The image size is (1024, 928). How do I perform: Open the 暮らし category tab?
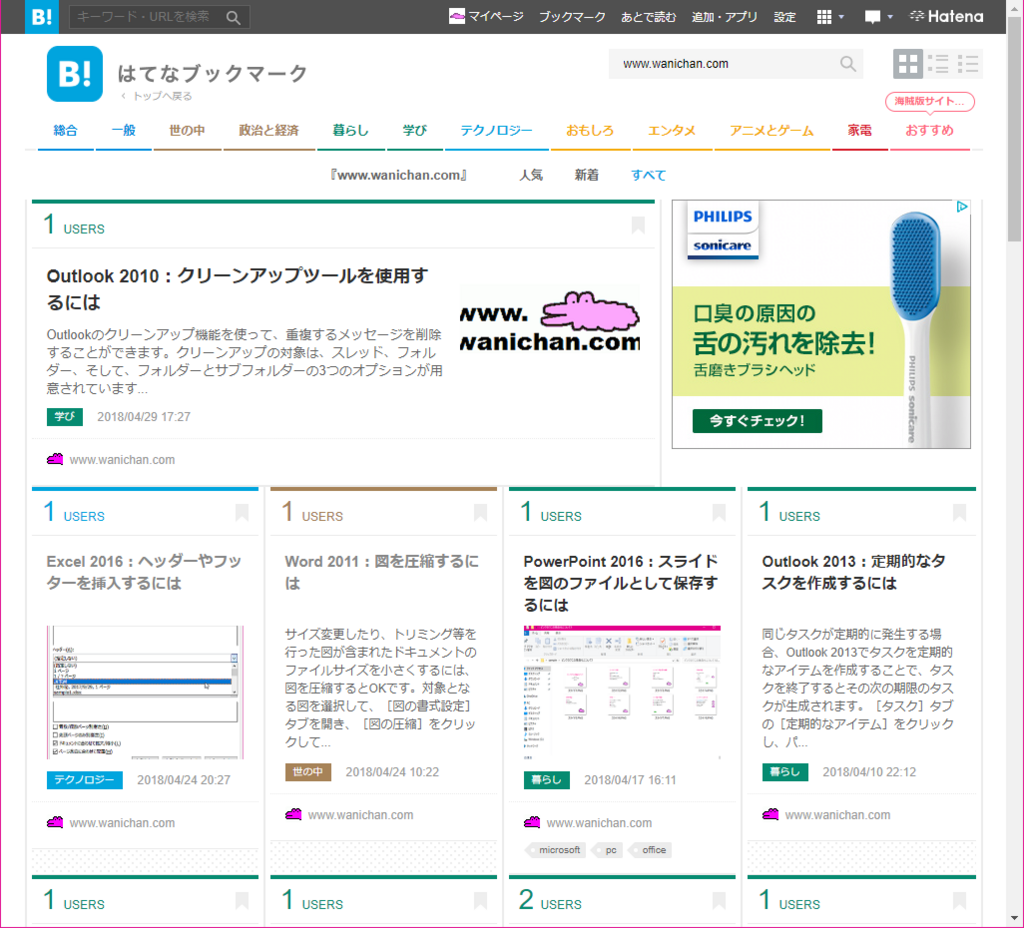pos(351,131)
